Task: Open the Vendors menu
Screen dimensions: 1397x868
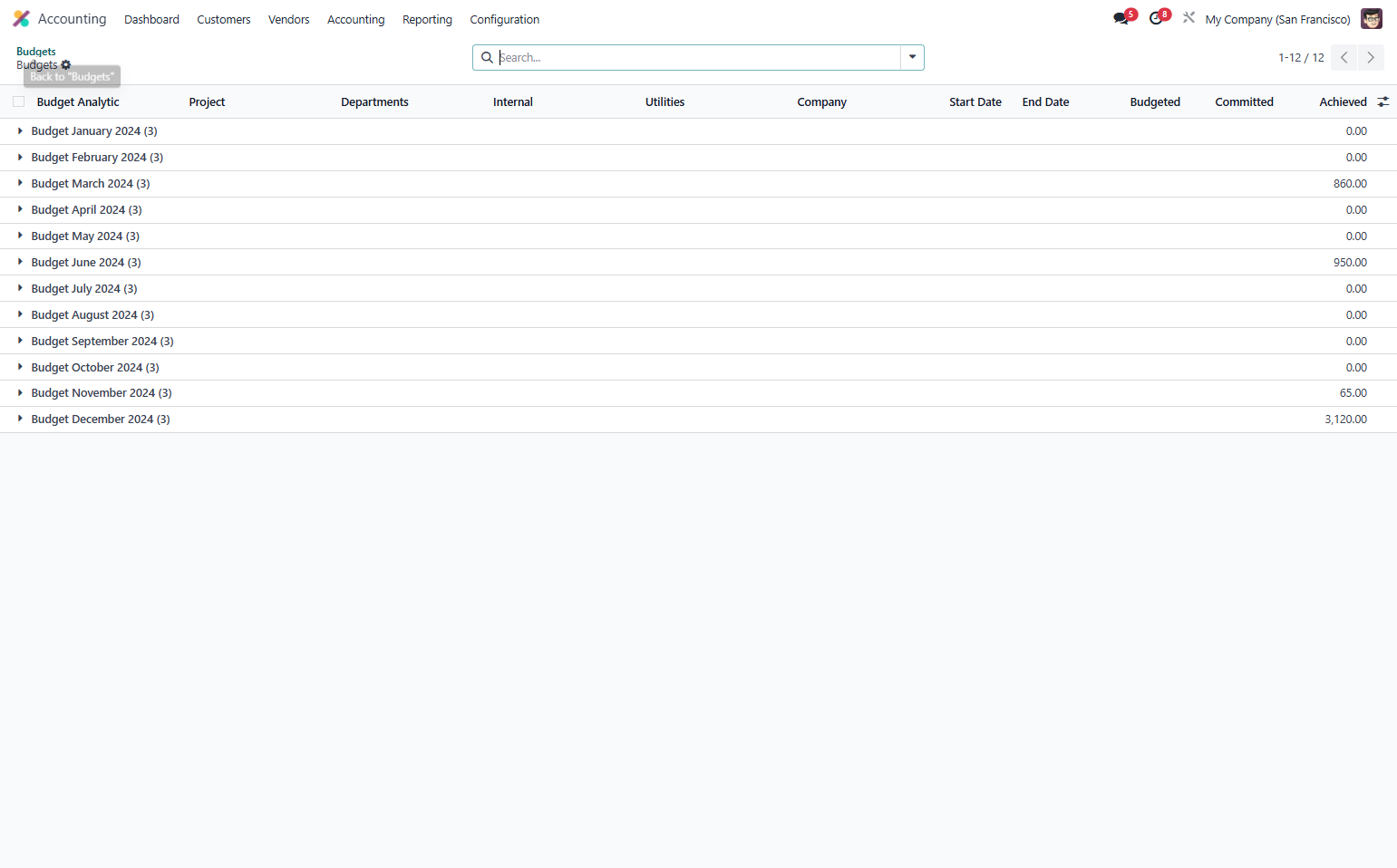Action: point(289,19)
